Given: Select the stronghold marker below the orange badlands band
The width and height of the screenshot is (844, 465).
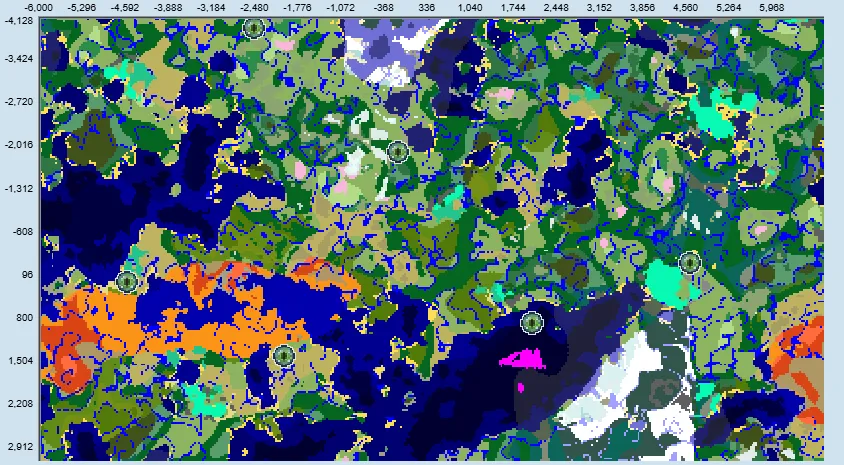Looking at the screenshot, I should coord(285,355).
